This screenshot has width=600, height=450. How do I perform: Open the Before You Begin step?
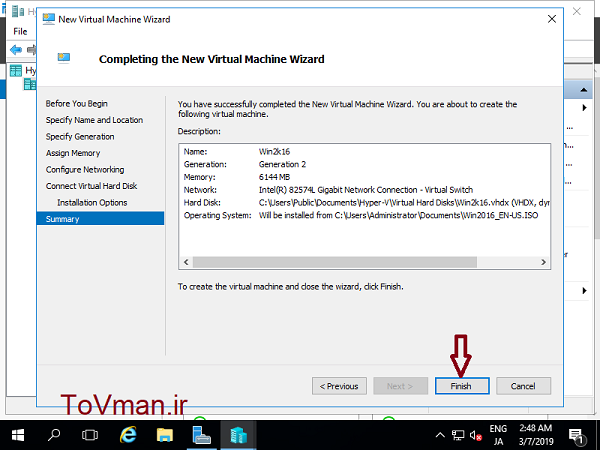(x=77, y=104)
